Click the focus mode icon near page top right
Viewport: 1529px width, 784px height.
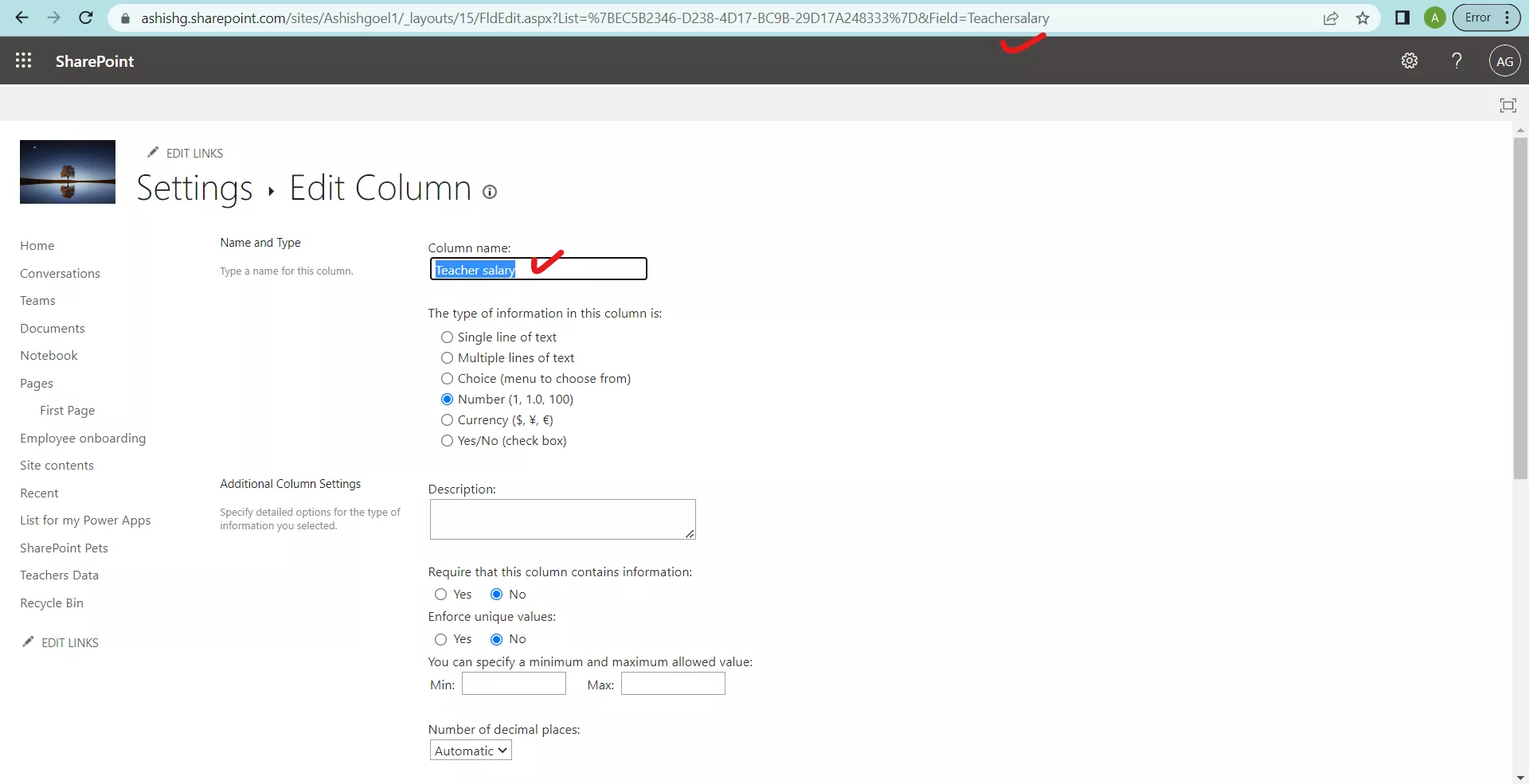[x=1508, y=104]
